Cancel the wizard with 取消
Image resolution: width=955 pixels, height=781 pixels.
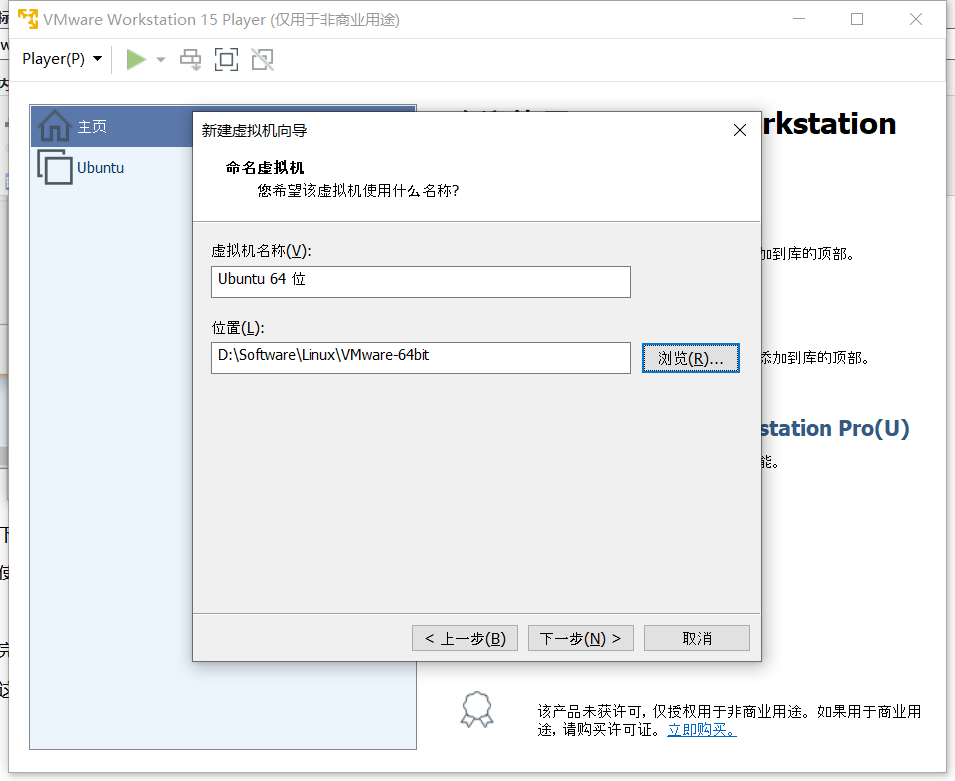coord(697,638)
